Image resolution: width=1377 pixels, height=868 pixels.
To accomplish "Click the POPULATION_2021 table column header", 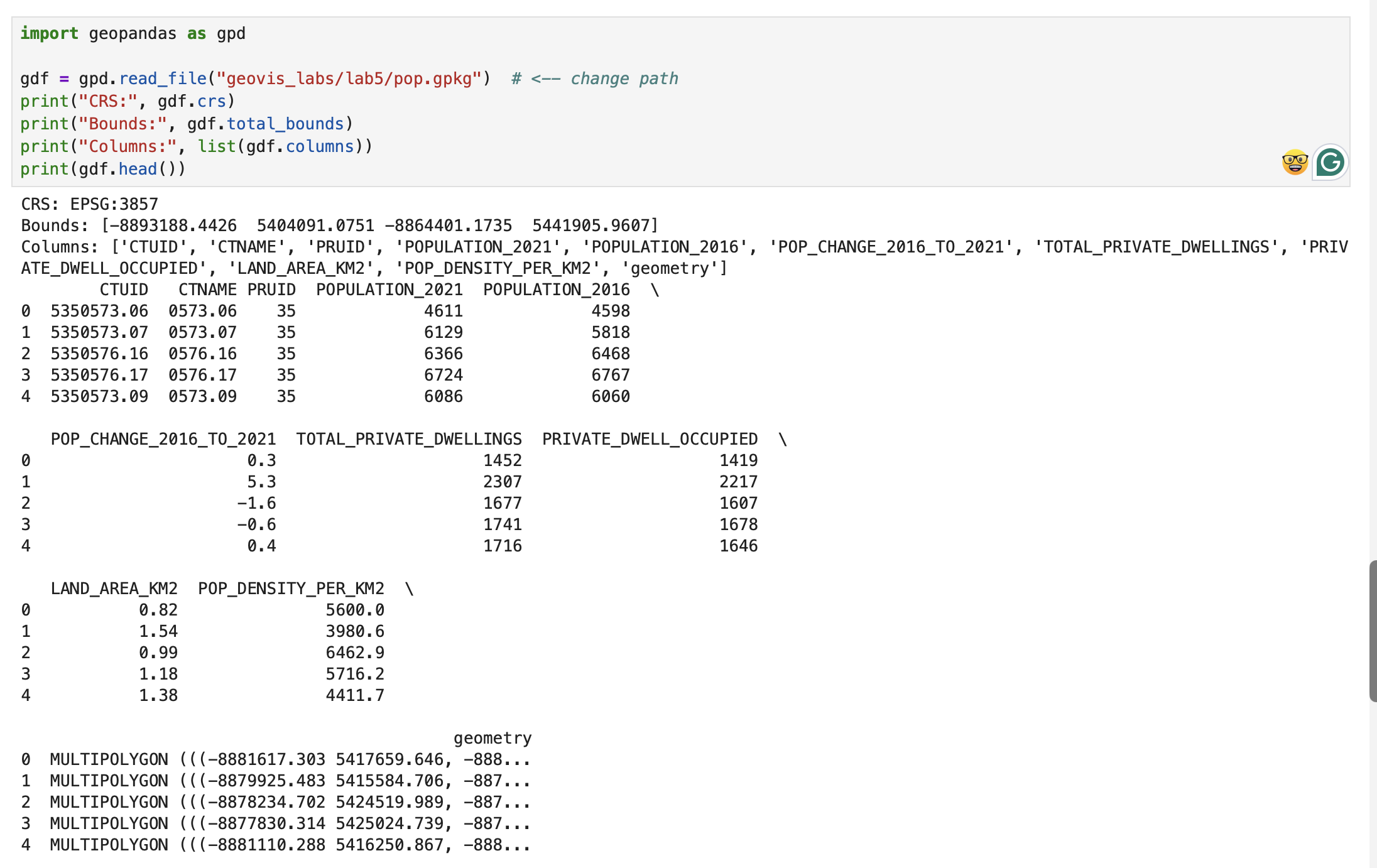I will coord(389,290).
